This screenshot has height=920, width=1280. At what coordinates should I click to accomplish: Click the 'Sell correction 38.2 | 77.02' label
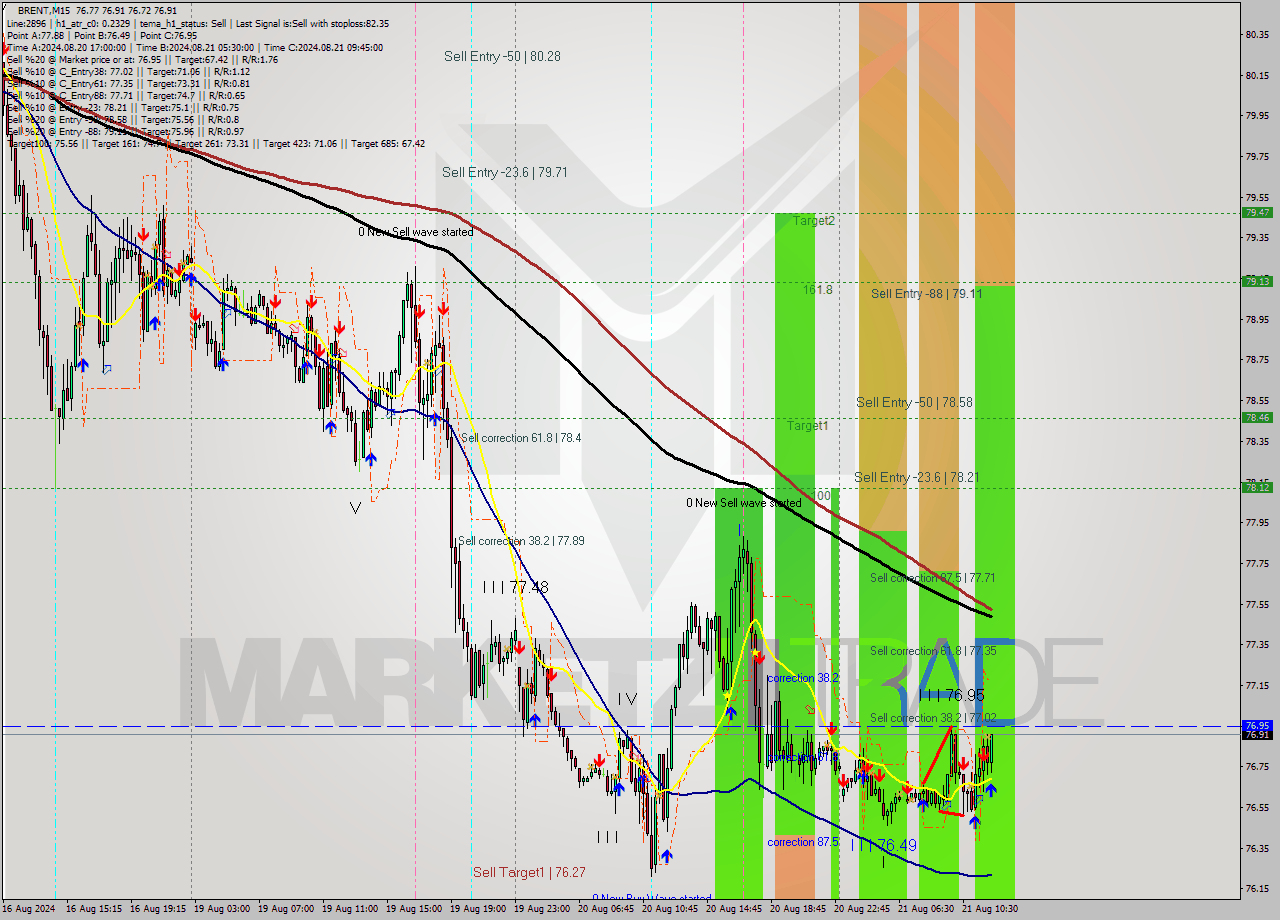coord(932,718)
